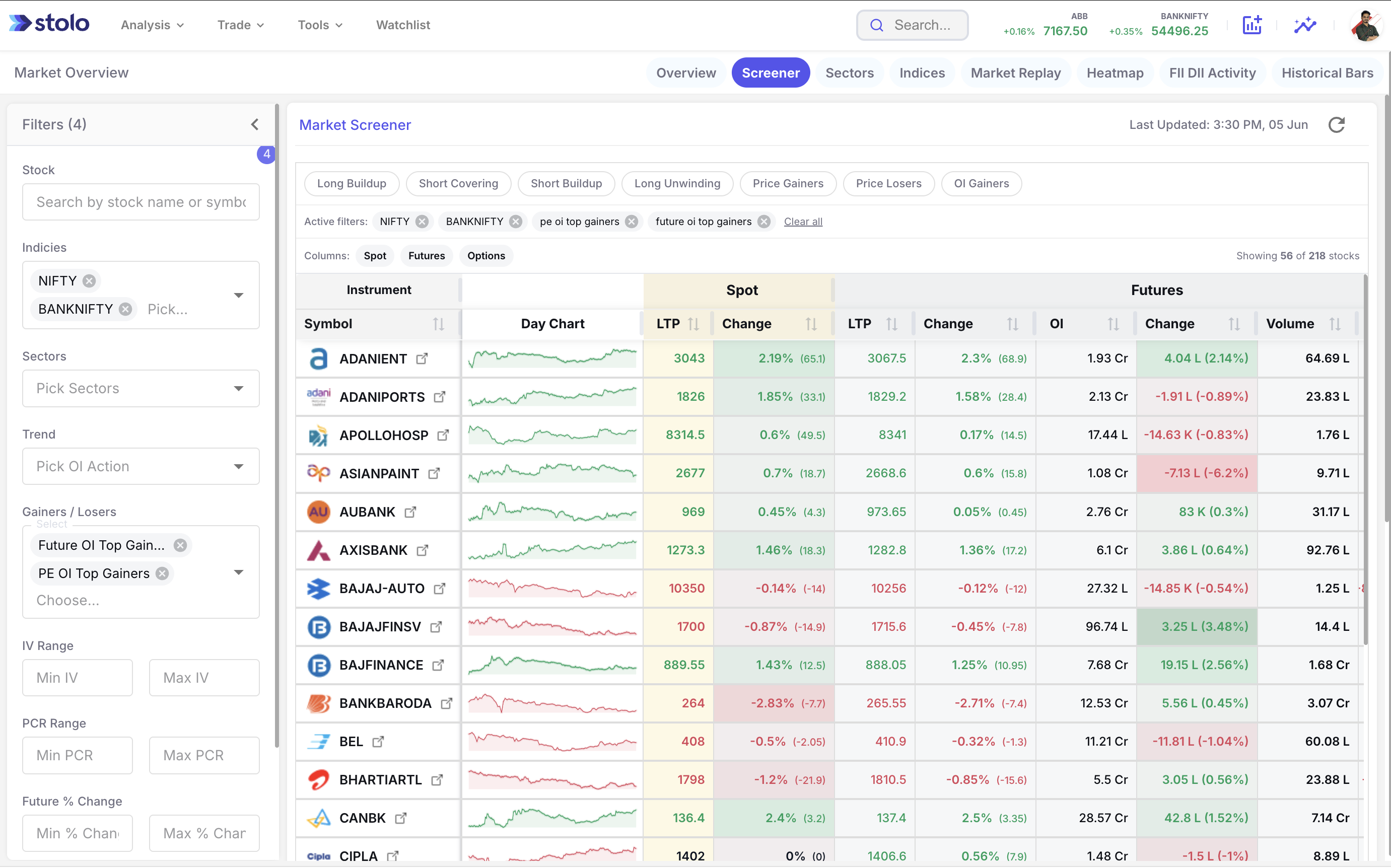Image resolution: width=1391 pixels, height=868 pixels.
Task: Toggle the Futures columns chip
Action: pyautogui.click(x=427, y=255)
